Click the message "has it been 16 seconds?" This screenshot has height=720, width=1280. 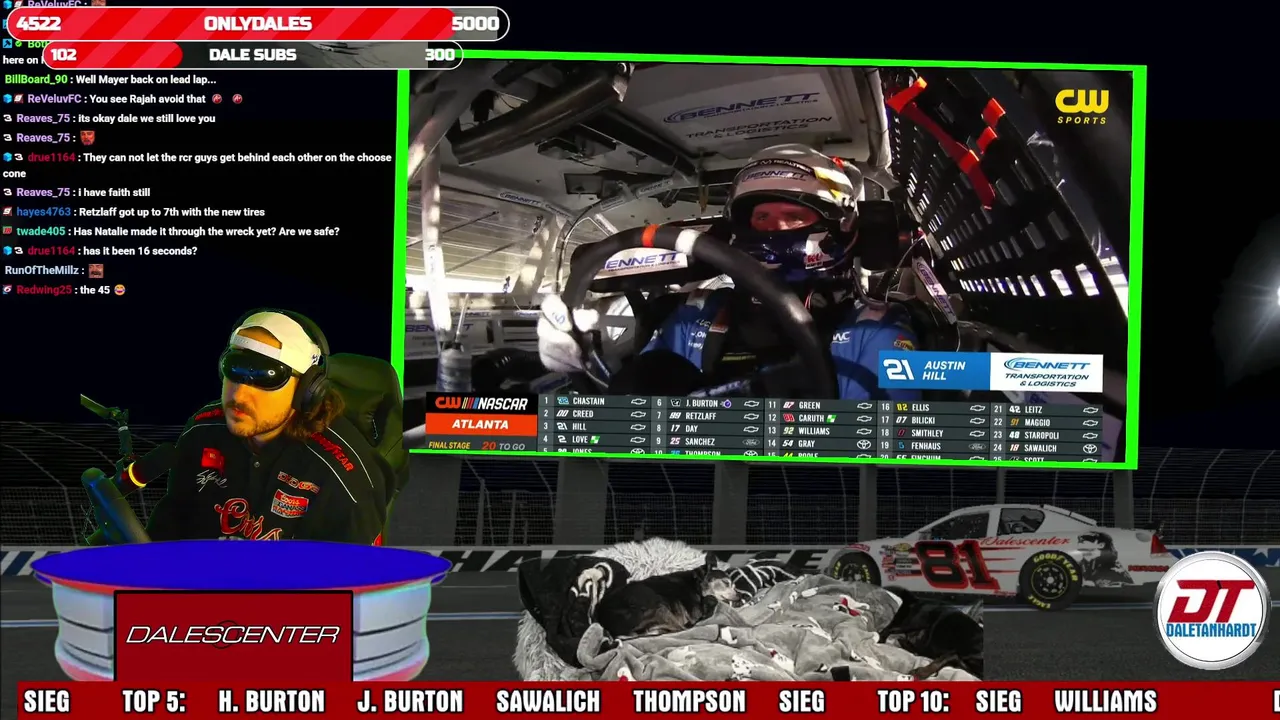(x=140, y=251)
